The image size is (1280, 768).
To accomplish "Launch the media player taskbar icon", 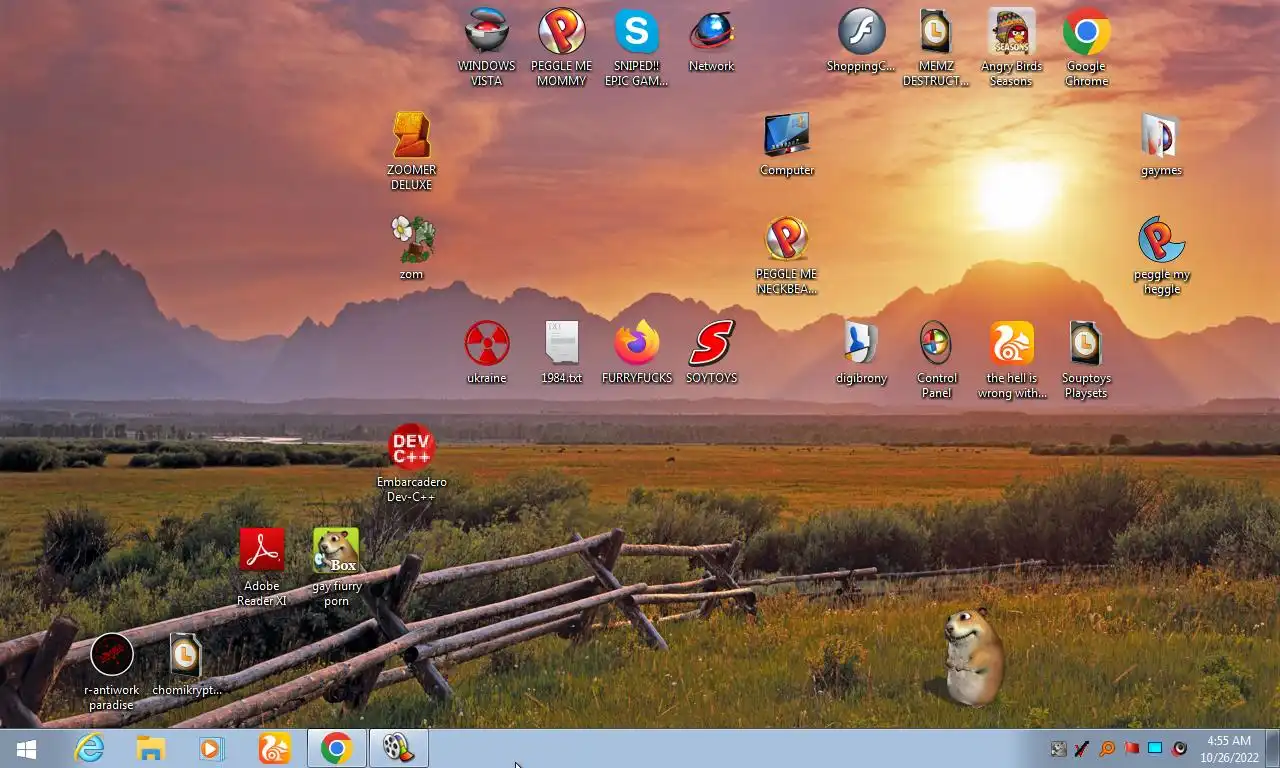I will [x=212, y=748].
